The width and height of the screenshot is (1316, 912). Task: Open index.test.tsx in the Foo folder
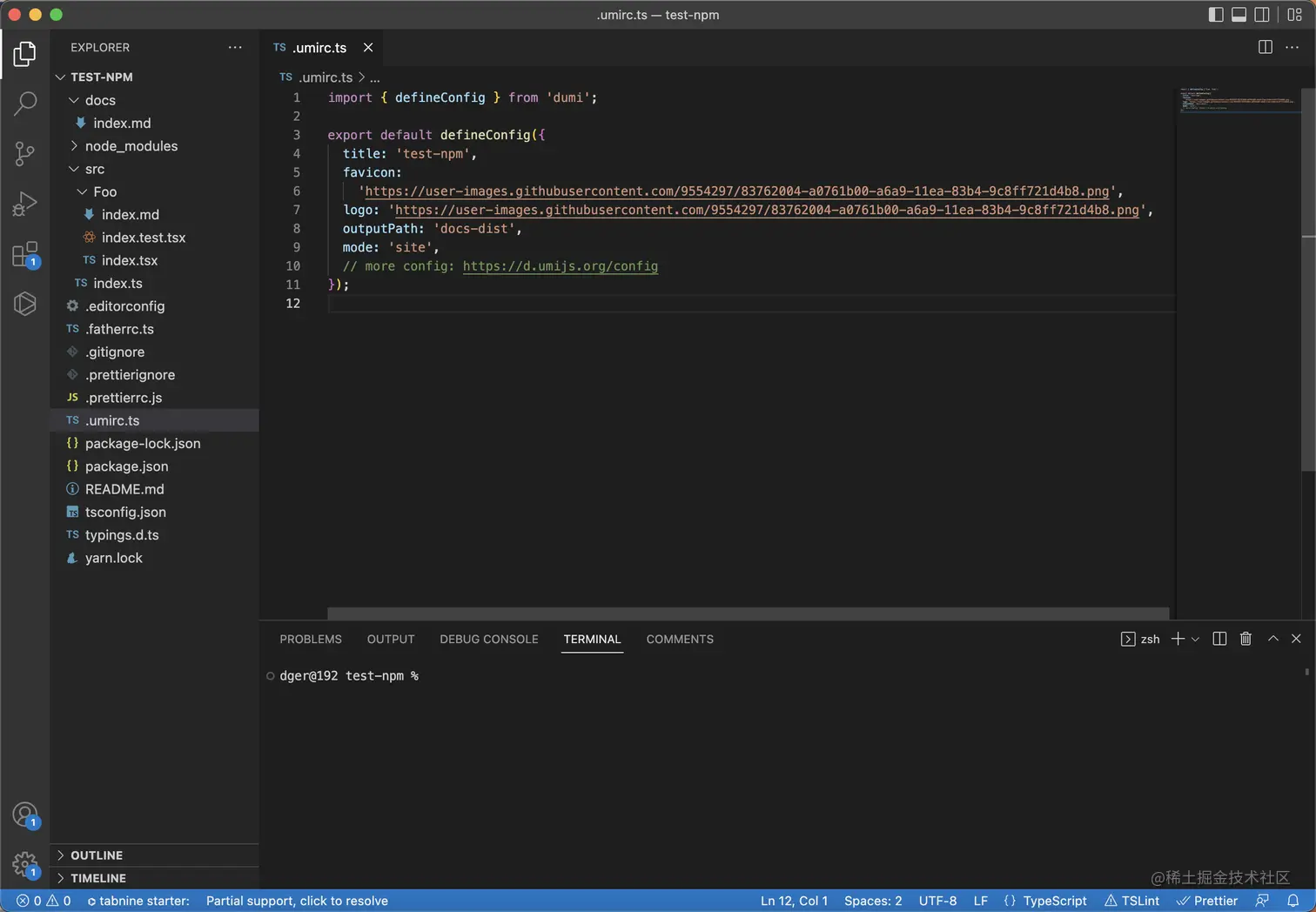point(155,238)
